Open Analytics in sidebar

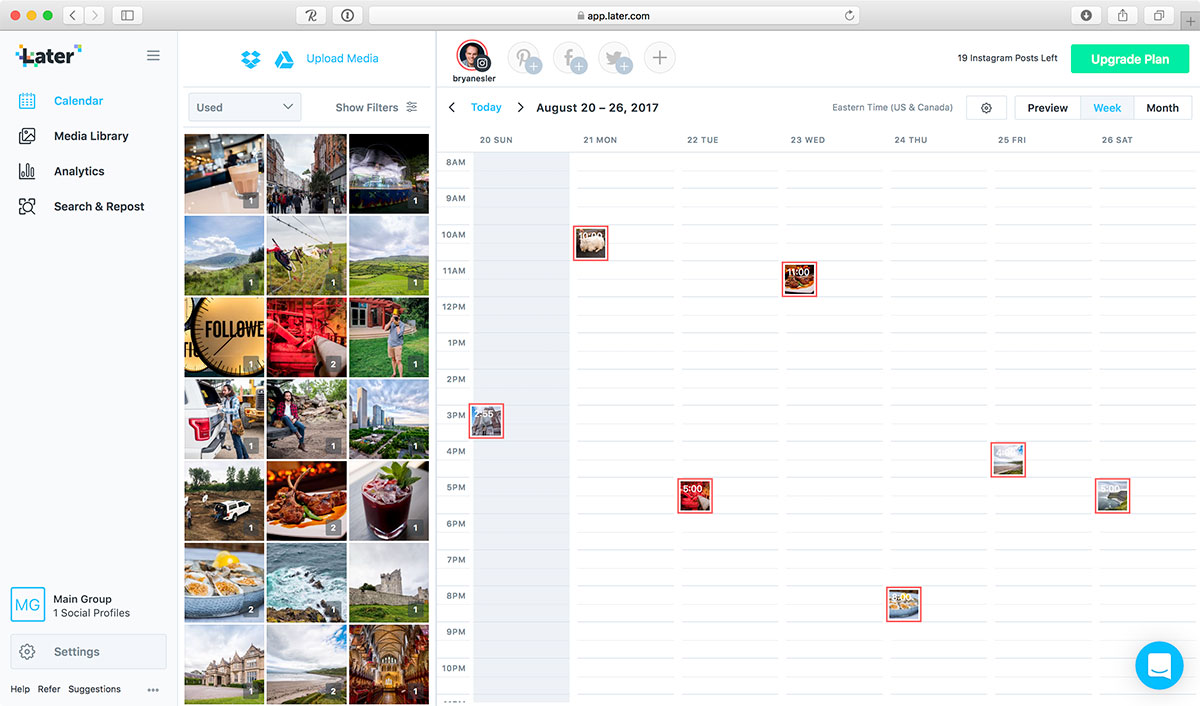pos(79,171)
